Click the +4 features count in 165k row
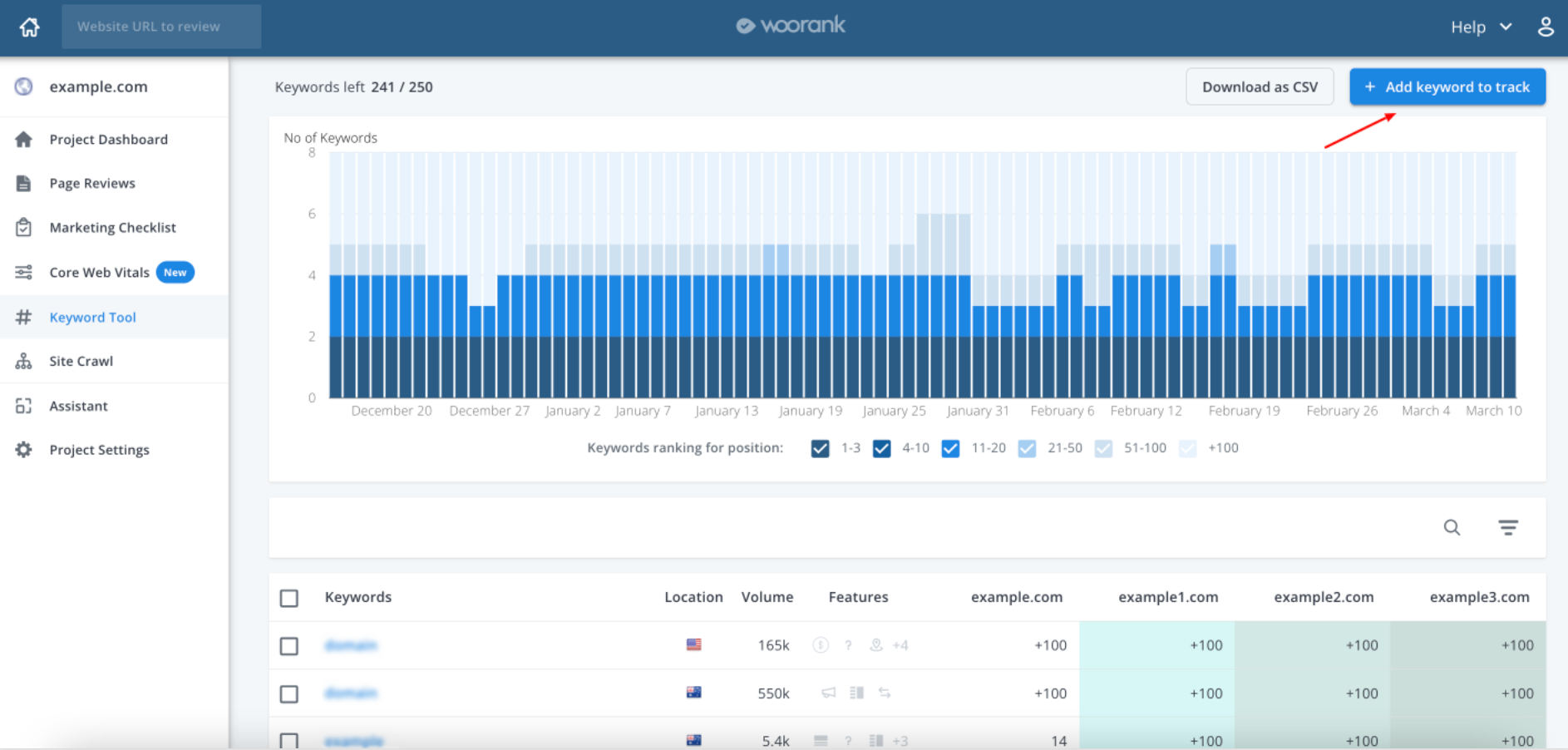Screen dimensions: 1568x750 pyautogui.click(x=900, y=645)
